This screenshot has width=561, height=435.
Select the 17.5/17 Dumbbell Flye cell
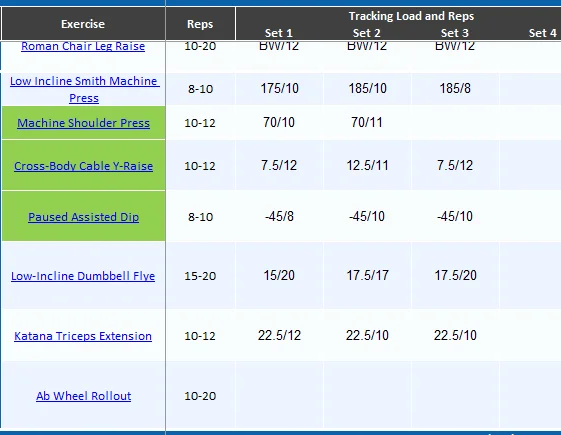click(x=367, y=275)
